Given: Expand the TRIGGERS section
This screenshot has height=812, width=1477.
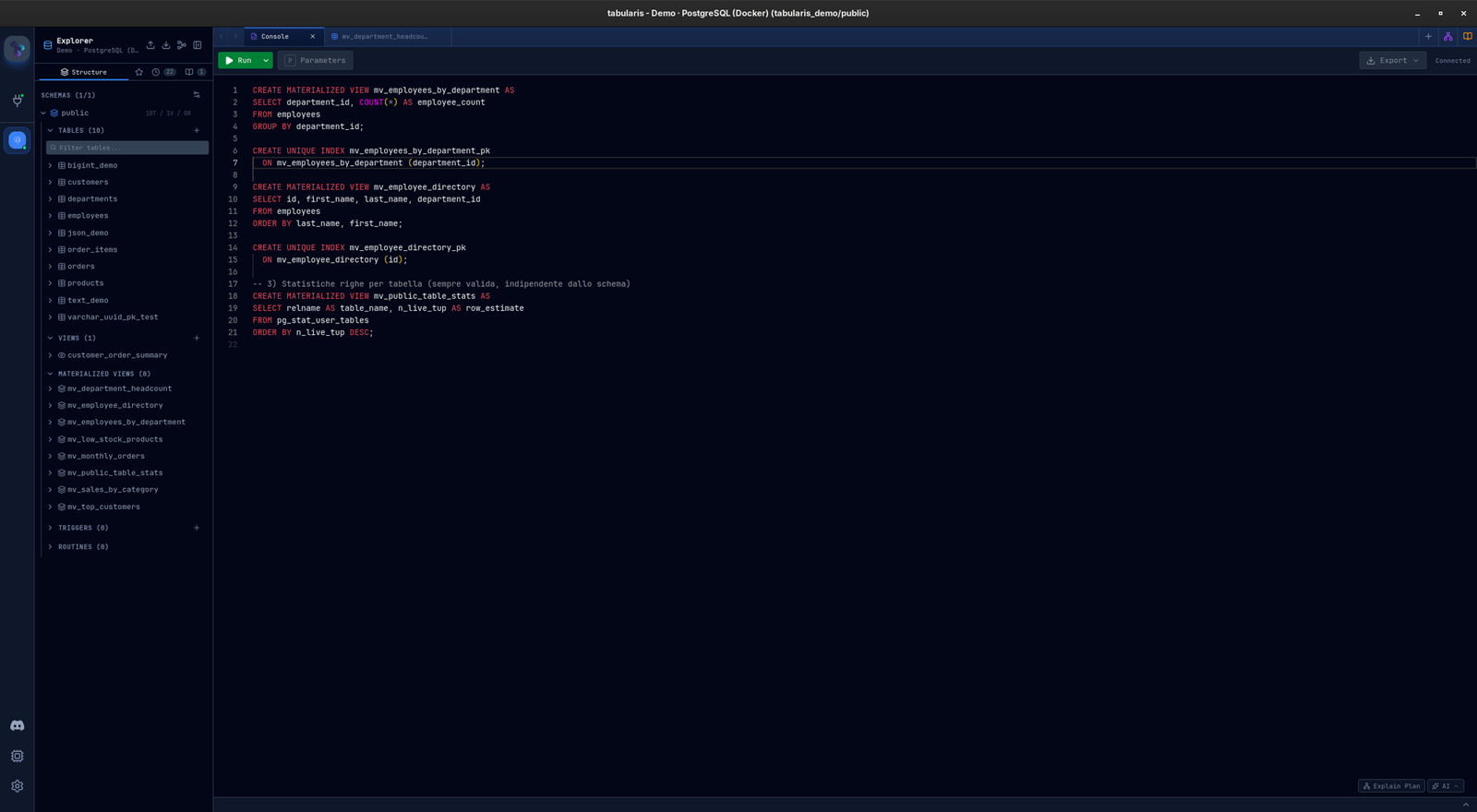Looking at the screenshot, I should coord(51,528).
